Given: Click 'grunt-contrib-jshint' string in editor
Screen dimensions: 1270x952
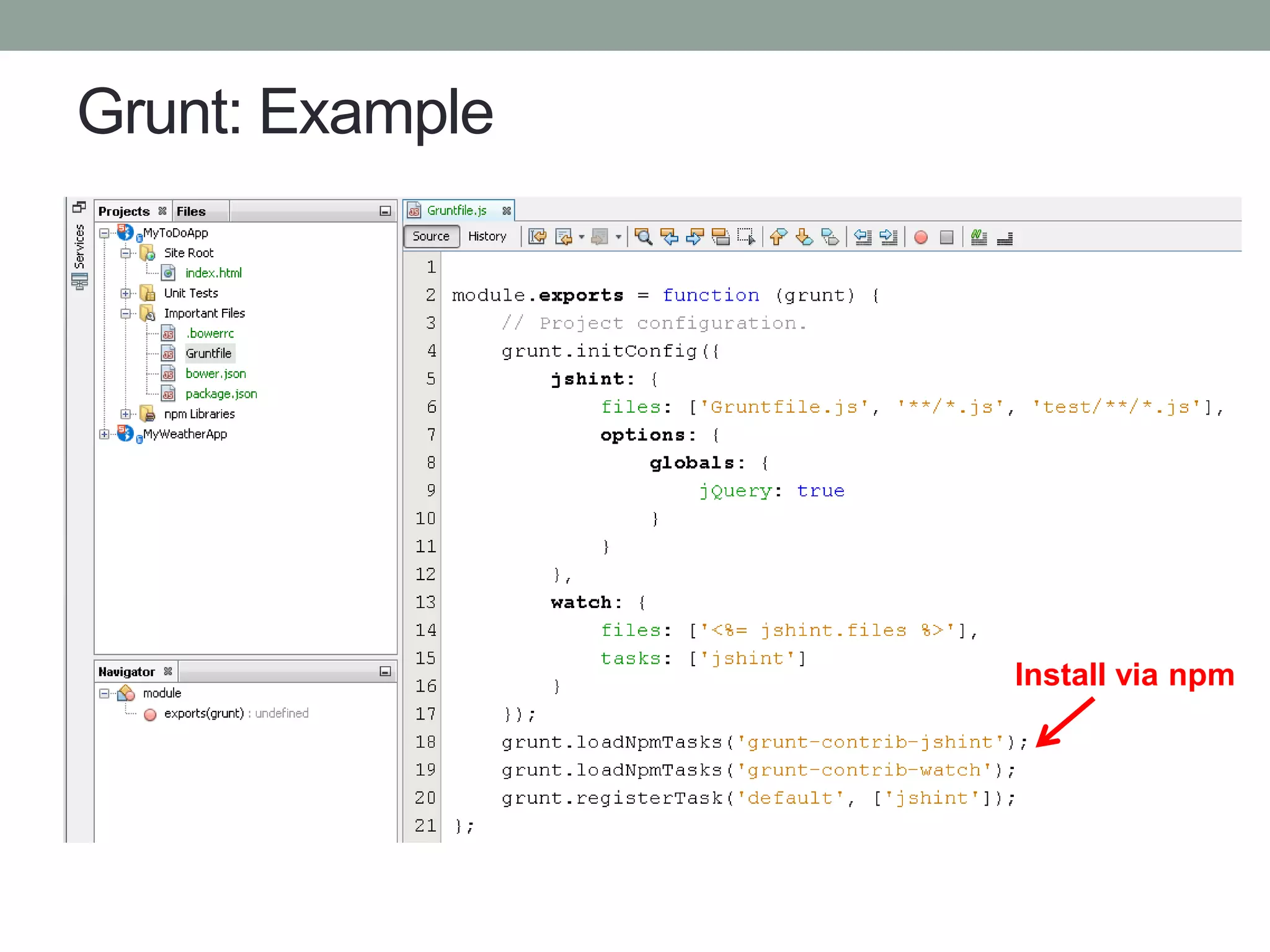Looking at the screenshot, I should (x=871, y=742).
